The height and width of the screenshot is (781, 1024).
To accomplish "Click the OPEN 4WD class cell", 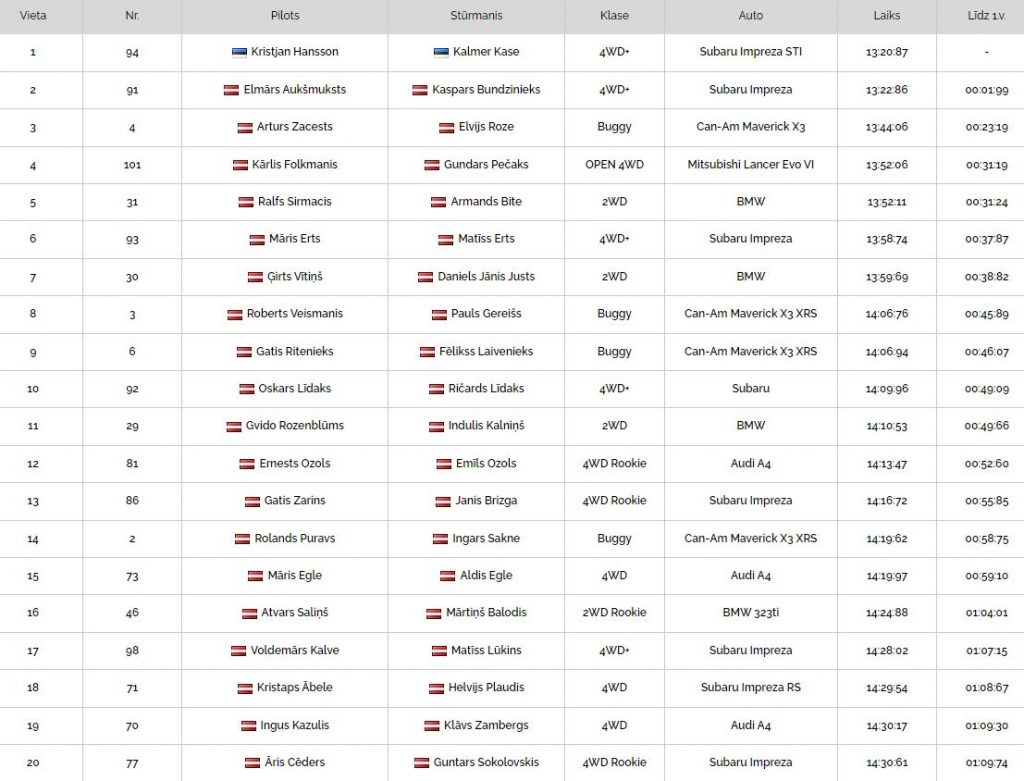I will (x=614, y=165).
